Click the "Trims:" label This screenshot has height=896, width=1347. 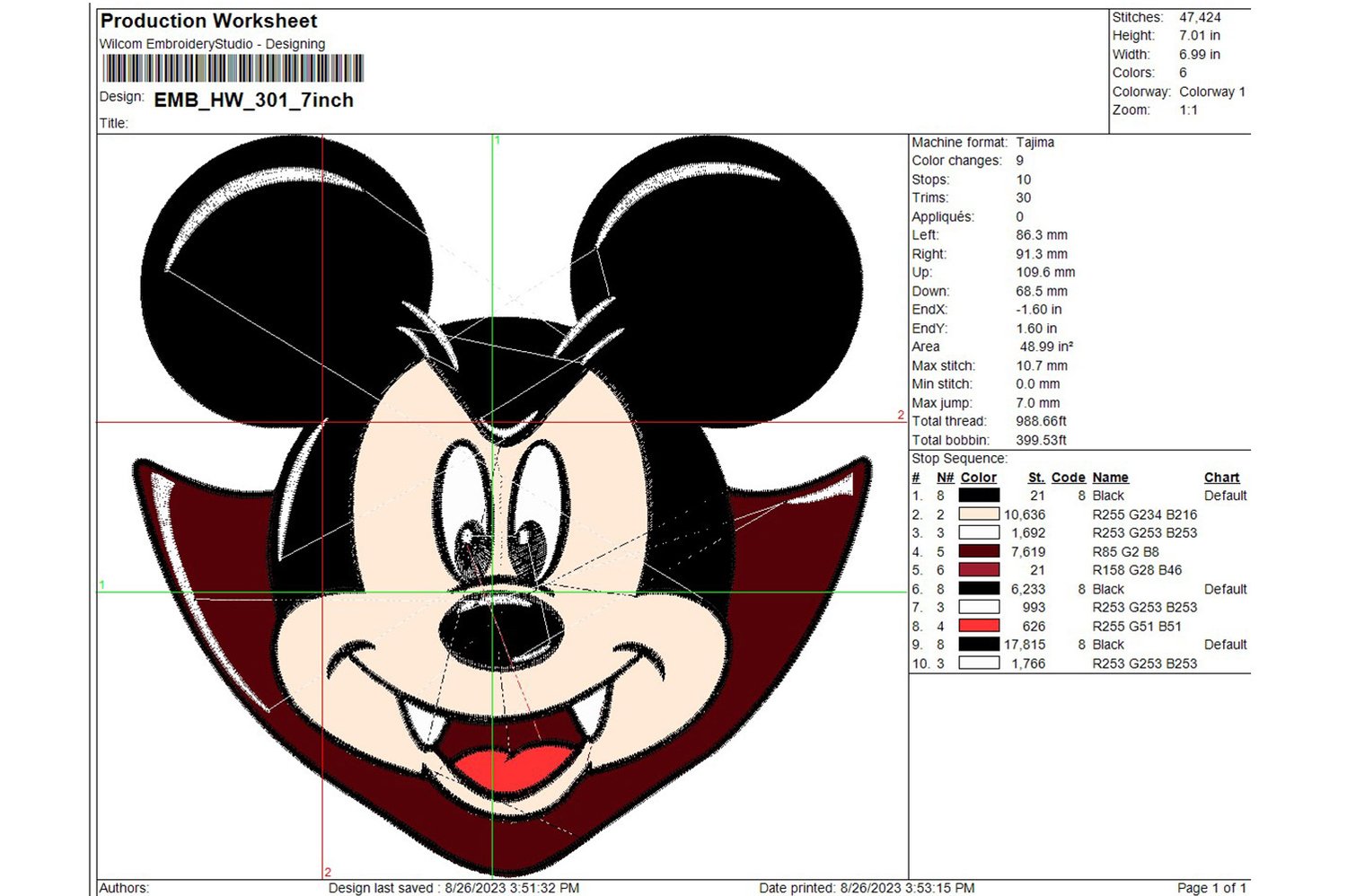[x=930, y=198]
